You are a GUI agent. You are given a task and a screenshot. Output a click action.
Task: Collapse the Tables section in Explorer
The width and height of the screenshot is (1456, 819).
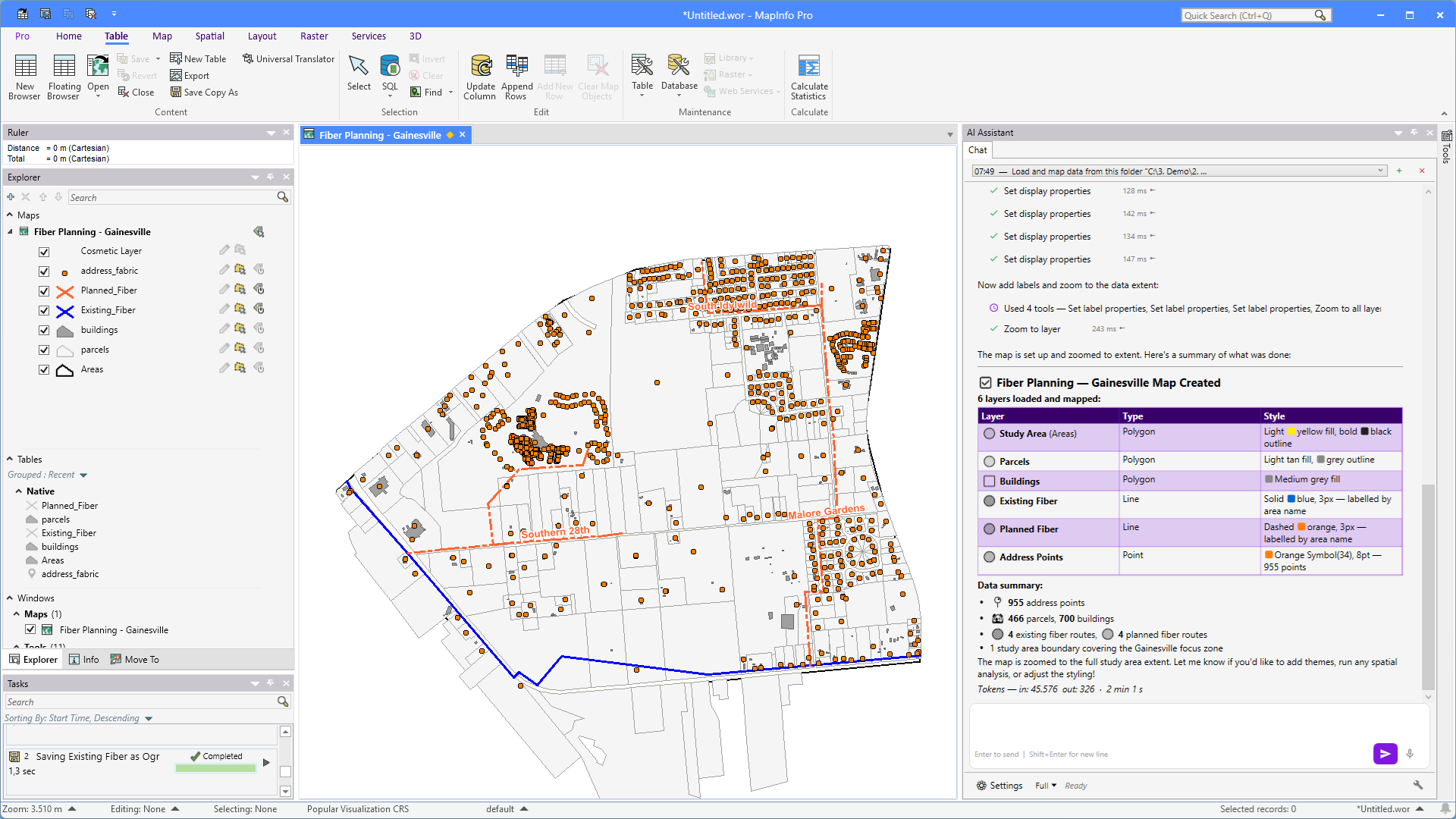pyautogui.click(x=10, y=459)
